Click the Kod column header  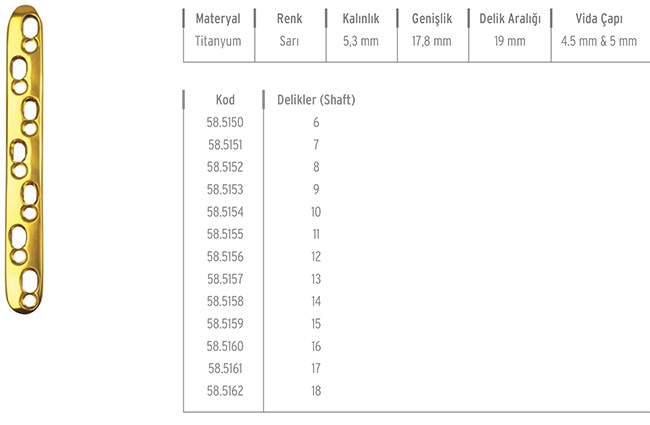tap(225, 100)
